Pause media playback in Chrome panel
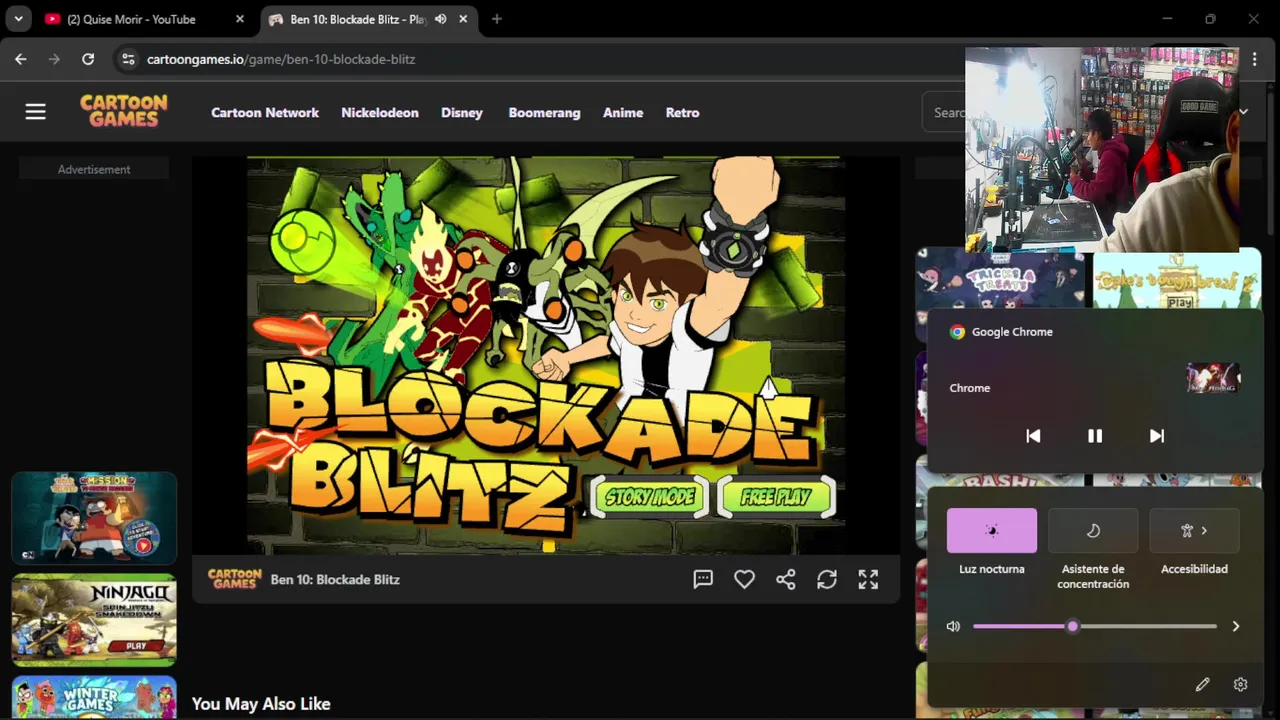Image resolution: width=1280 pixels, height=720 pixels. 1095,436
